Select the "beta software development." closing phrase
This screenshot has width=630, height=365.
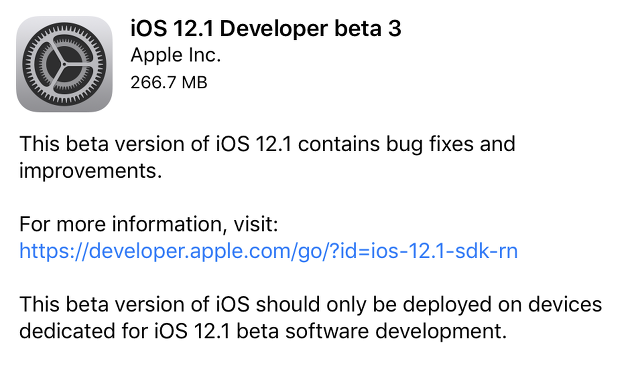[x=371, y=332]
